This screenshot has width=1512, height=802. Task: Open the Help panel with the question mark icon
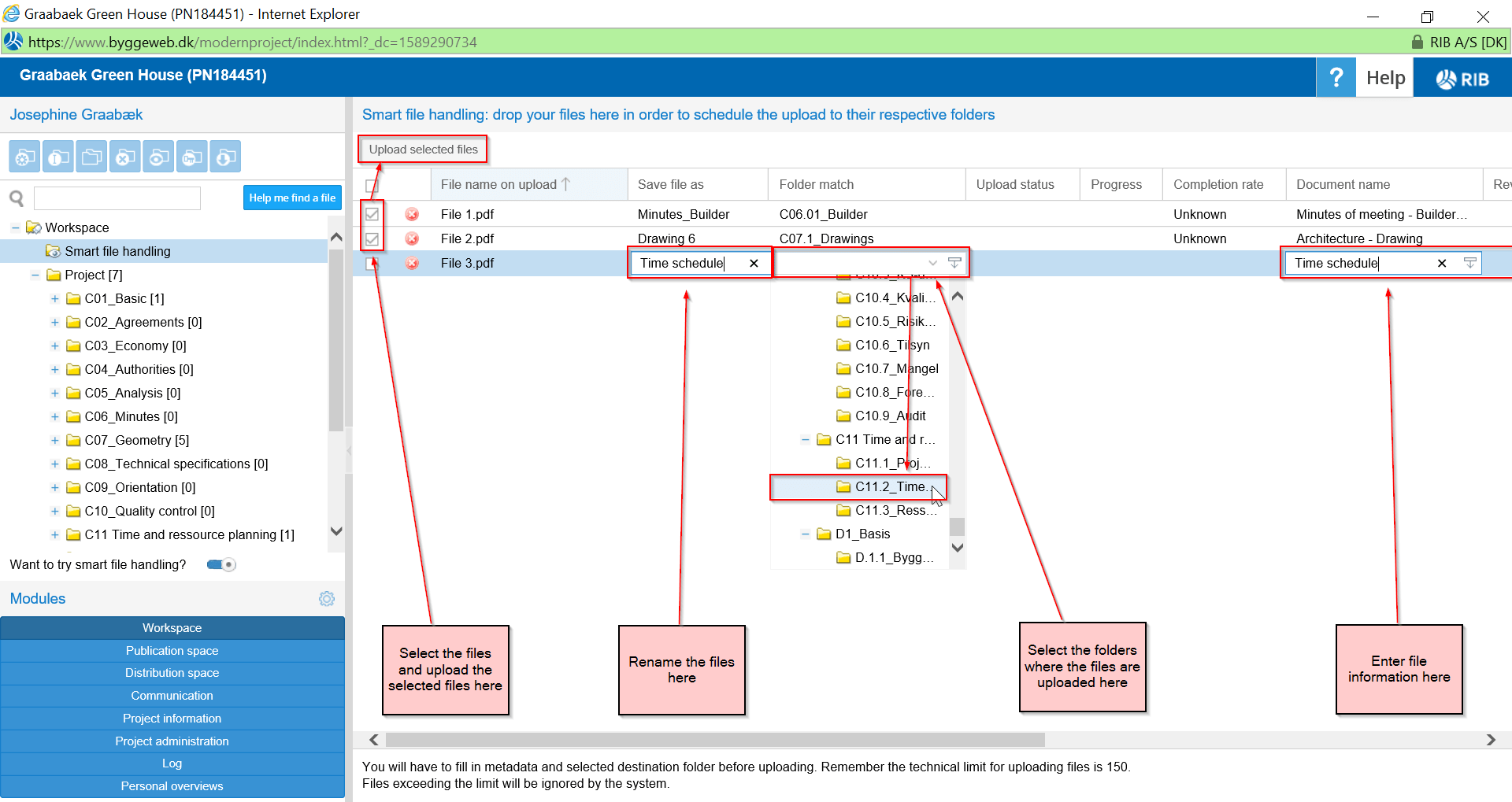(x=1336, y=77)
